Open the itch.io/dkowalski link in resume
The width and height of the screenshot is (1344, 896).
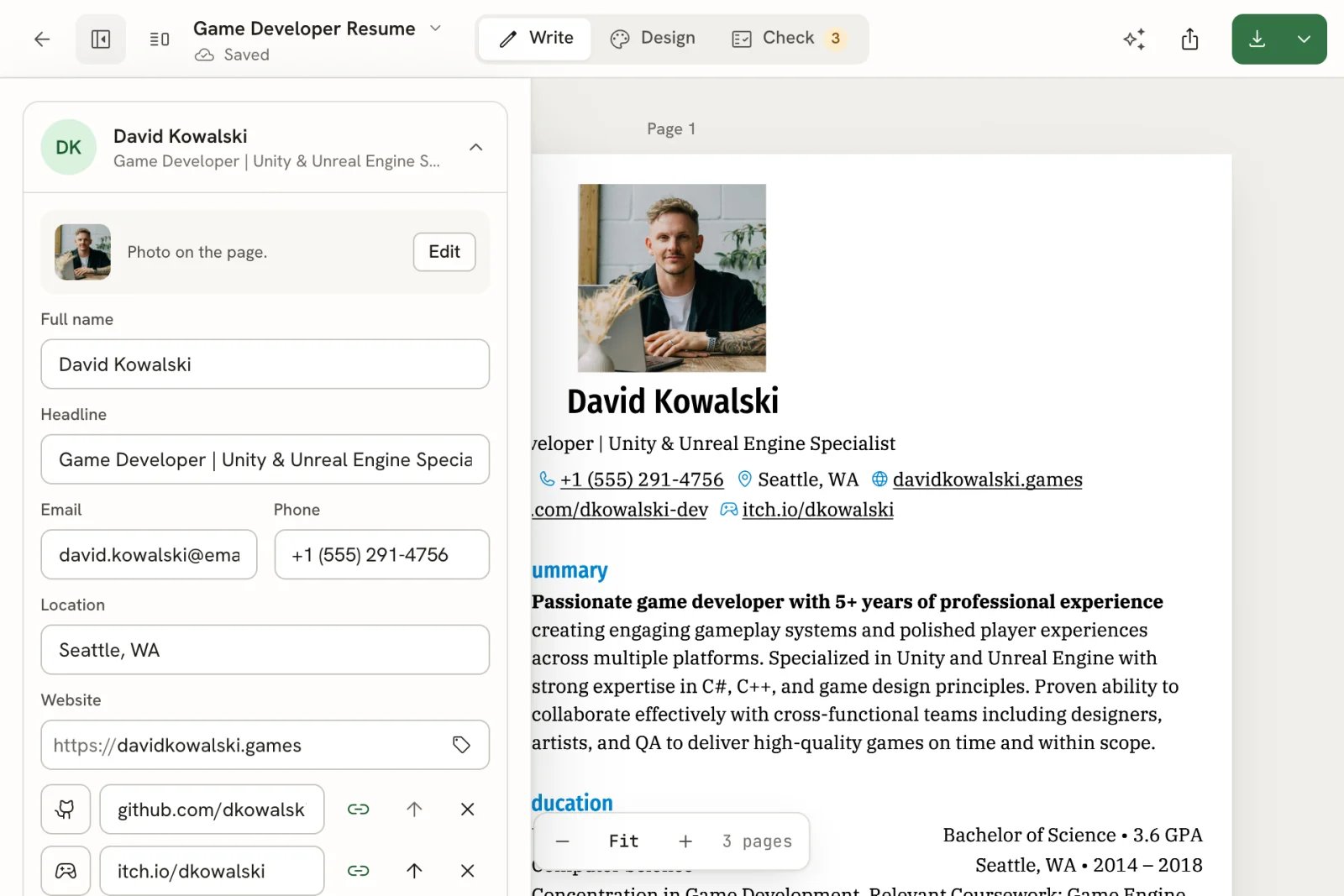817,510
